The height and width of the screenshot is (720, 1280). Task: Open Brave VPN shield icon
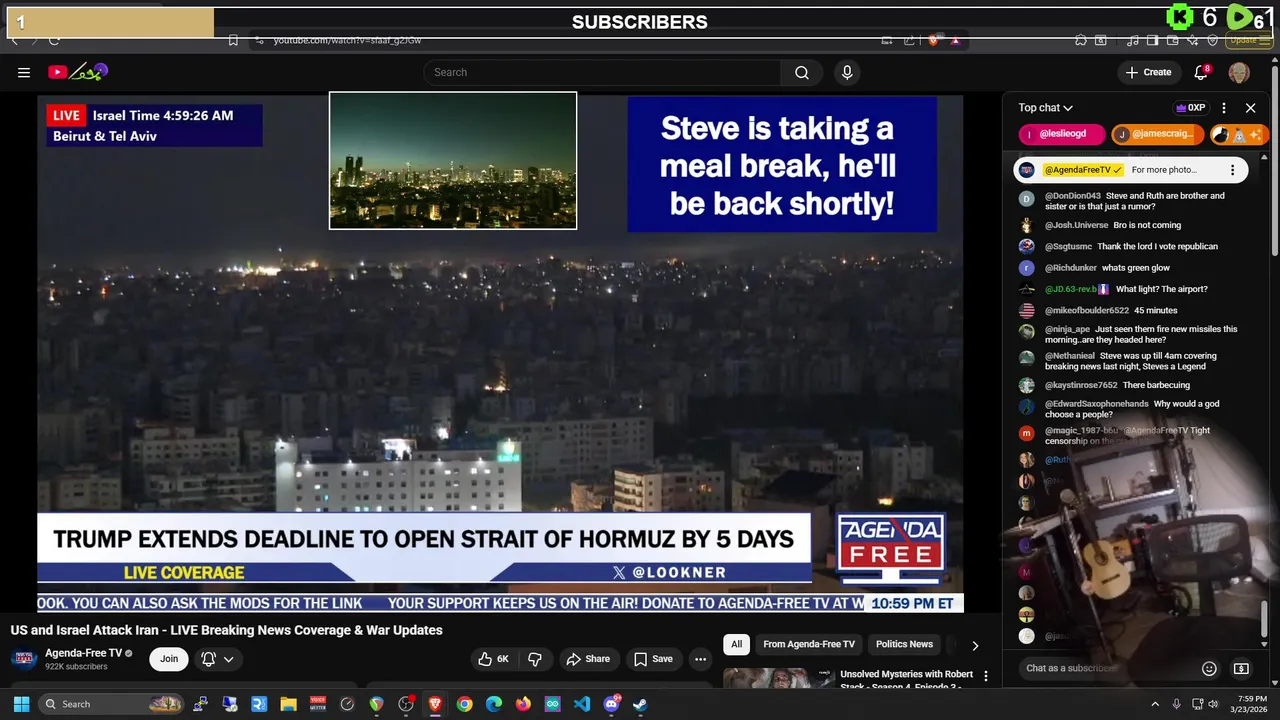pos(1213,40)
